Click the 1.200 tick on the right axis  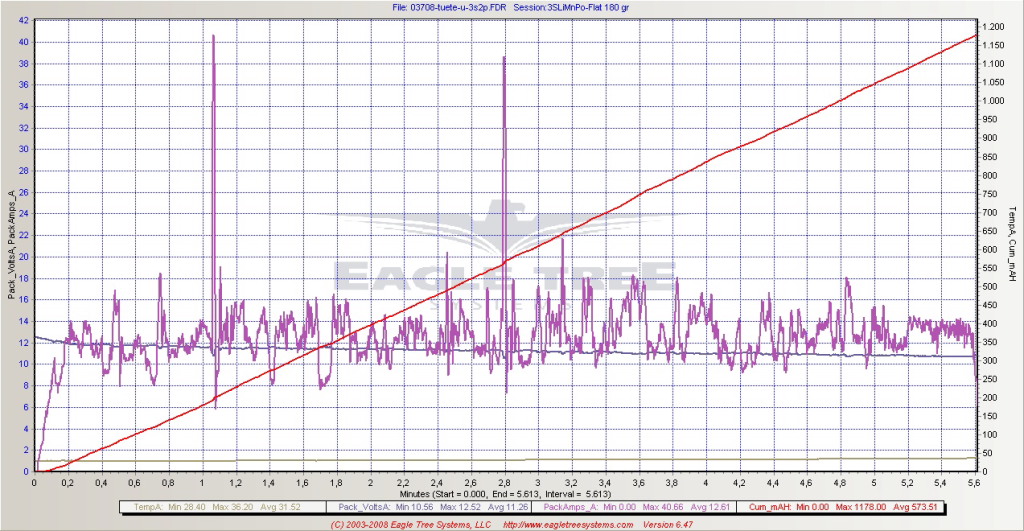tap(993, 27)
